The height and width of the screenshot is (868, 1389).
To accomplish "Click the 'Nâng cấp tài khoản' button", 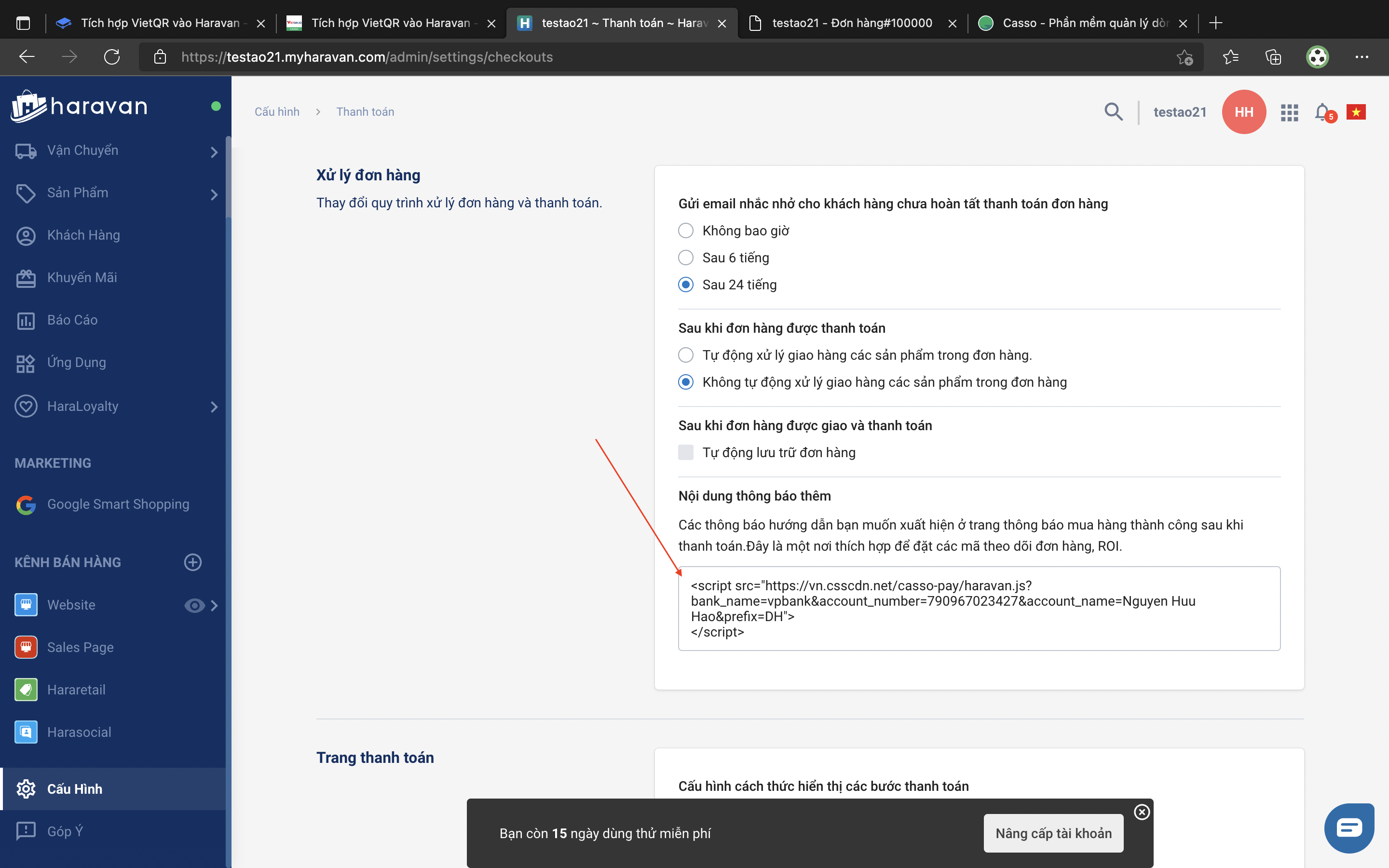I will (x=1053, y=833).
